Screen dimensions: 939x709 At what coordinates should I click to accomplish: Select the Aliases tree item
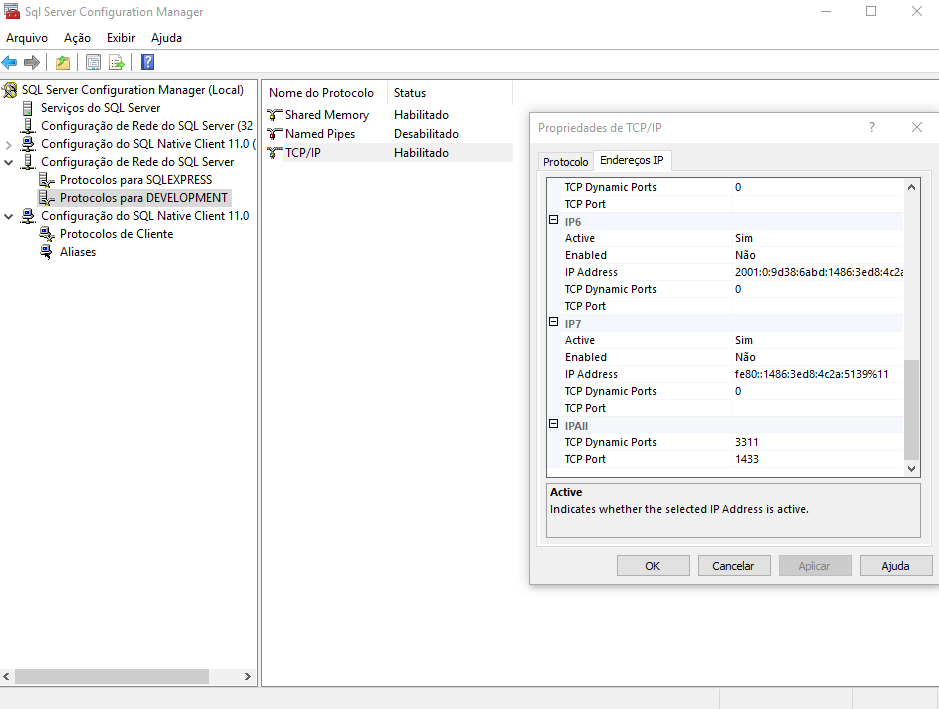pos(78,252)
